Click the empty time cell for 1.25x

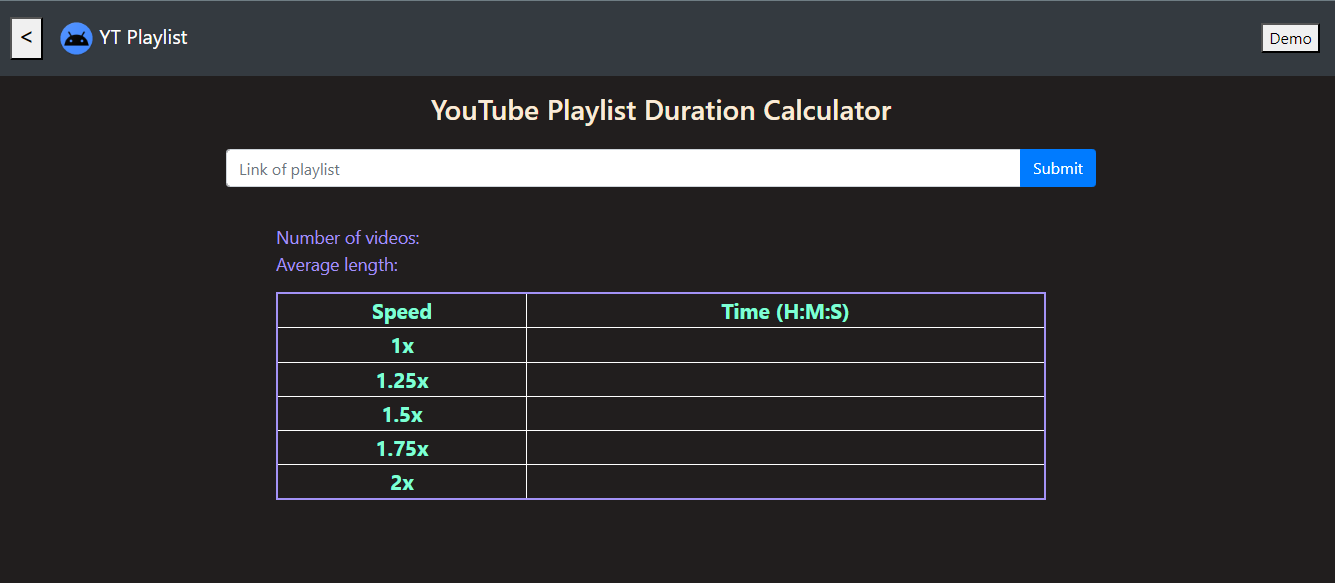point(785,380)
